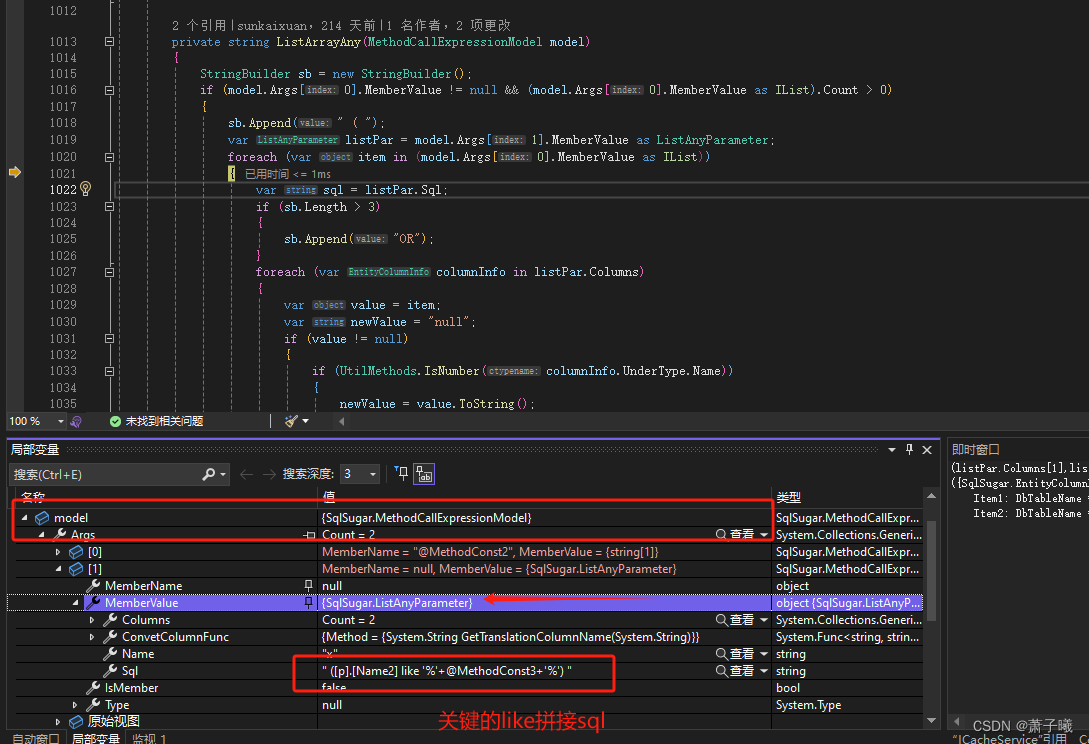Pin the MemberValue property

click(x=308, y=602)
